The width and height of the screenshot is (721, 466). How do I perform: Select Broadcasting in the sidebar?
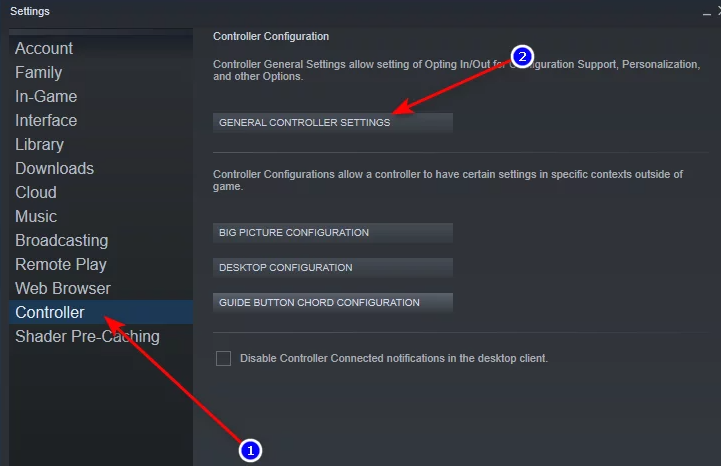(x=101, y=240)
